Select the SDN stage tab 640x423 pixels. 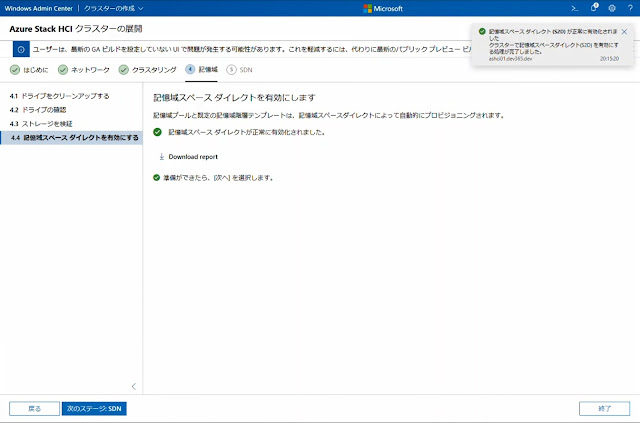[x=239, y=70]
